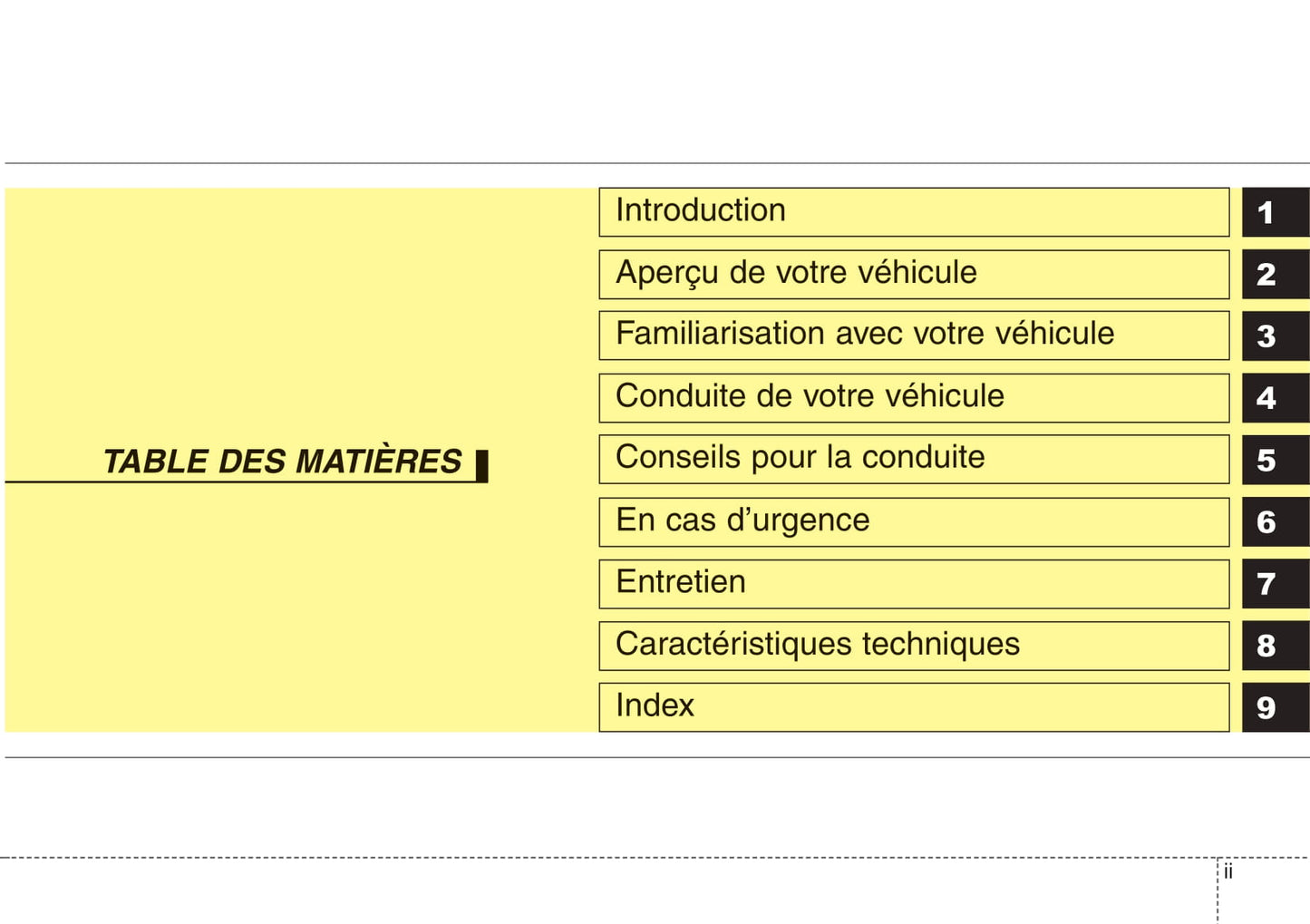Click the TABLE DES MATIÈRES heading
1310x924 pixels.
click(283, 462)
